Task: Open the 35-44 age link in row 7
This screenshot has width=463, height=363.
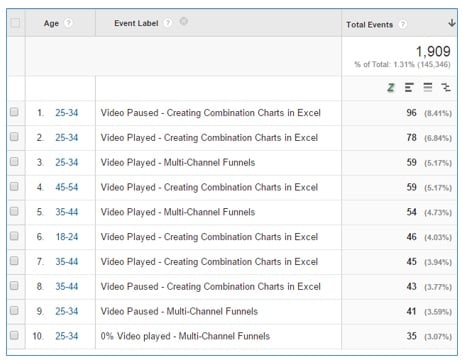Action: click(67, 261)
